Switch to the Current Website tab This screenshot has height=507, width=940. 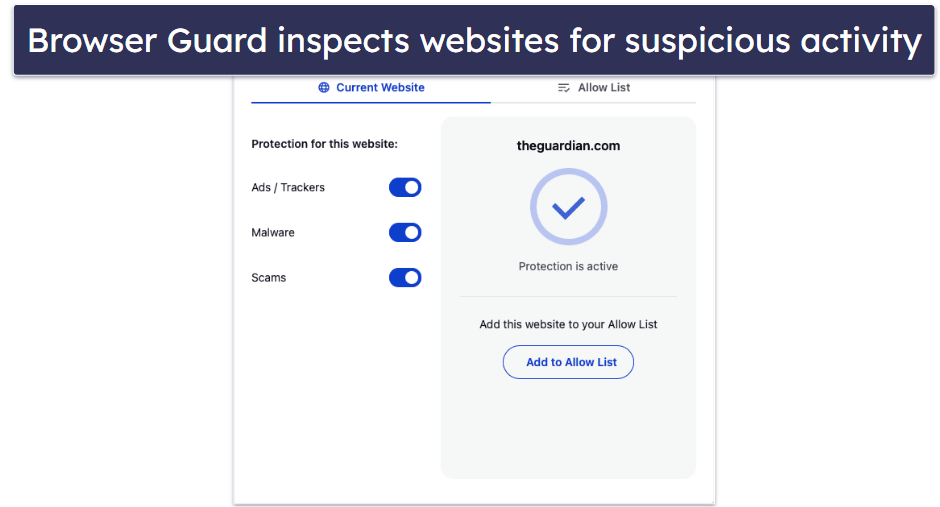[x=371, y=88]
